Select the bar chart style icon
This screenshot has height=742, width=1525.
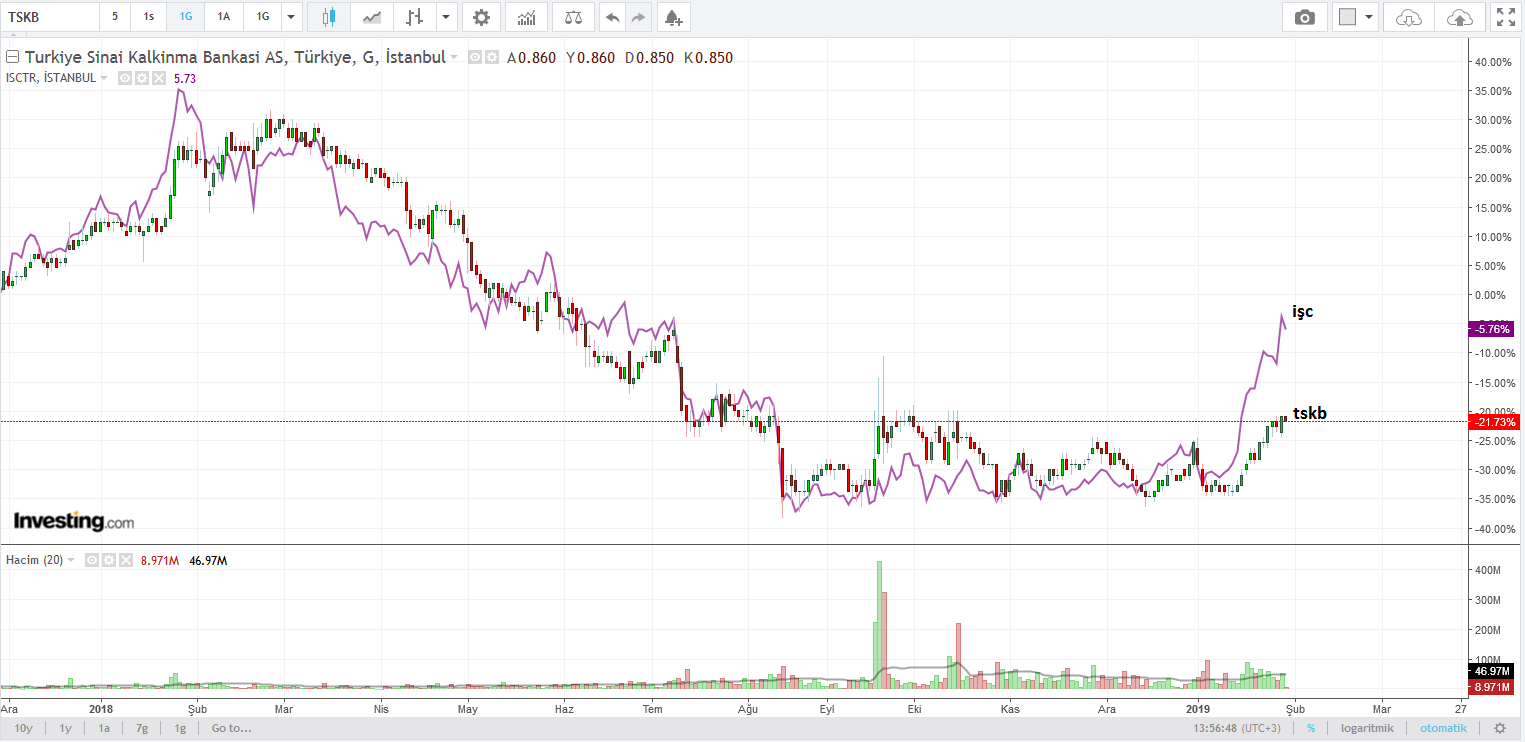coord(414,17)
